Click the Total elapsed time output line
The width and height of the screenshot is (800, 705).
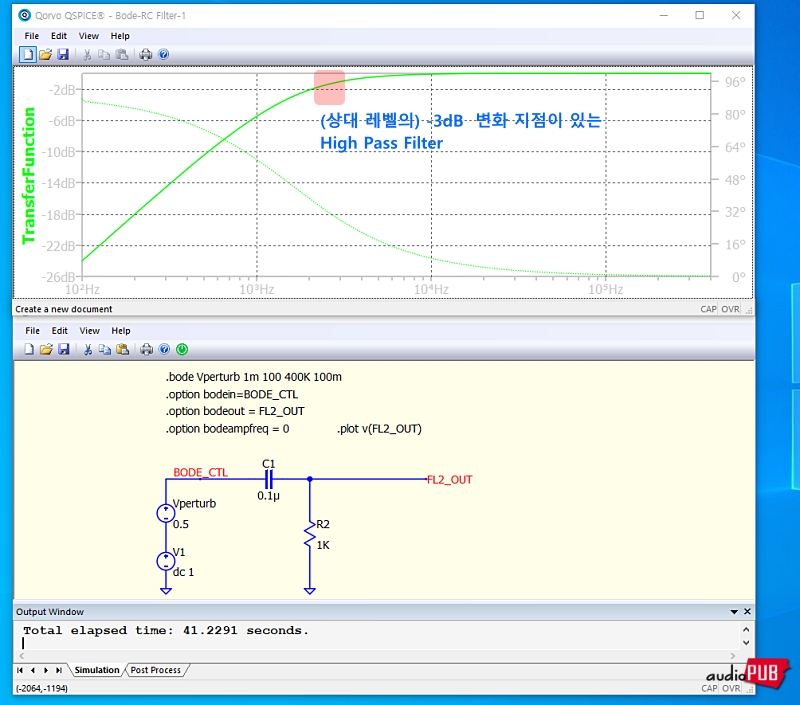coord(166,631)
